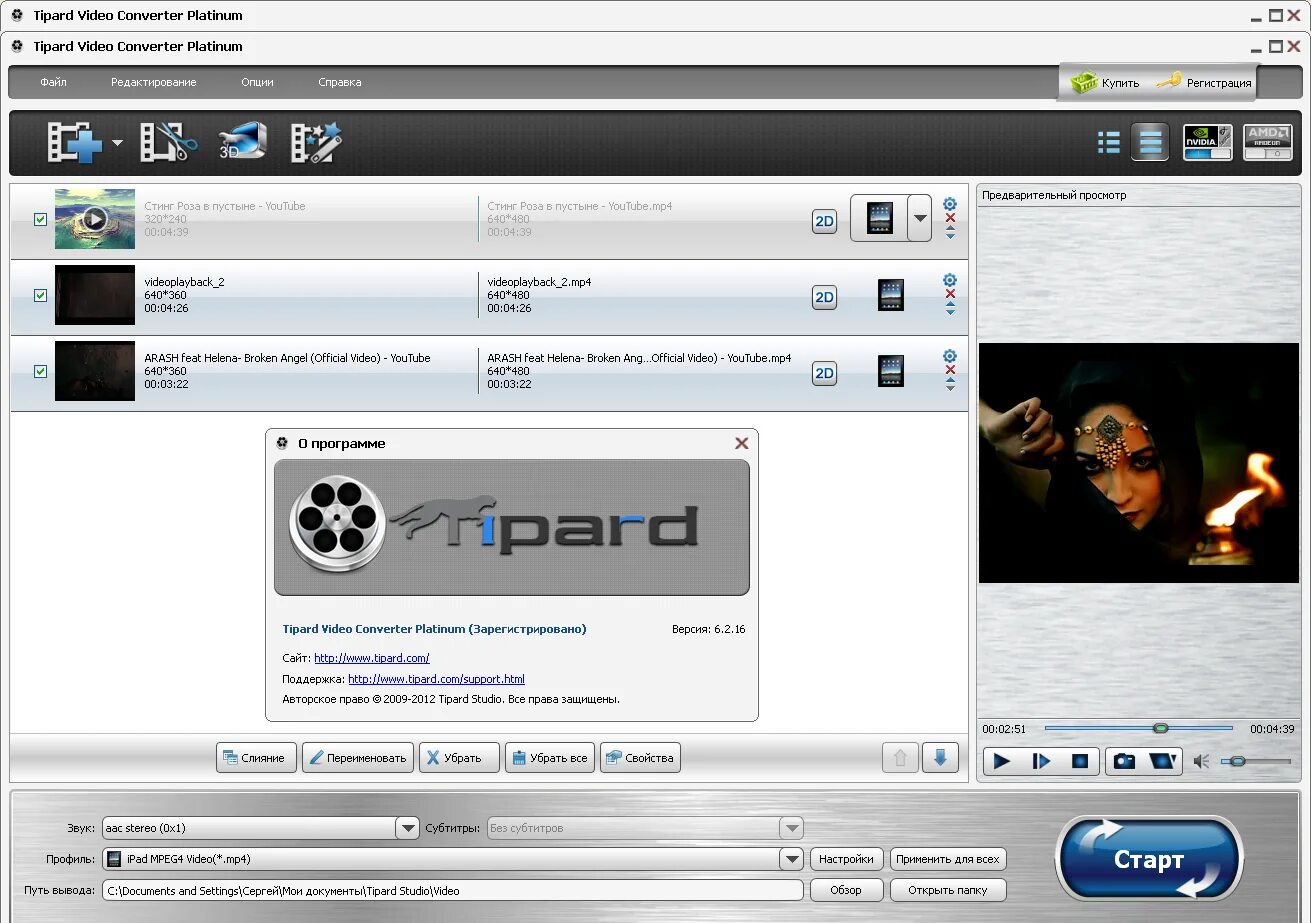Open the Звук audio track dropdown
This screenshot has height=923, width=1311.
click(x=407, y=828)
